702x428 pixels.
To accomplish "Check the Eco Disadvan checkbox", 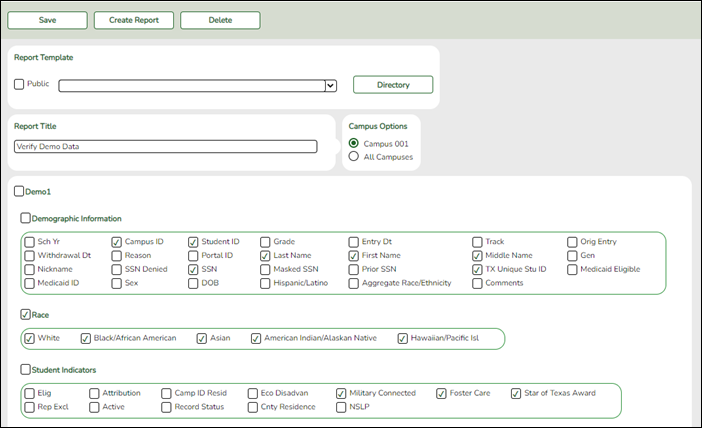I will click(x=253, y=394).
